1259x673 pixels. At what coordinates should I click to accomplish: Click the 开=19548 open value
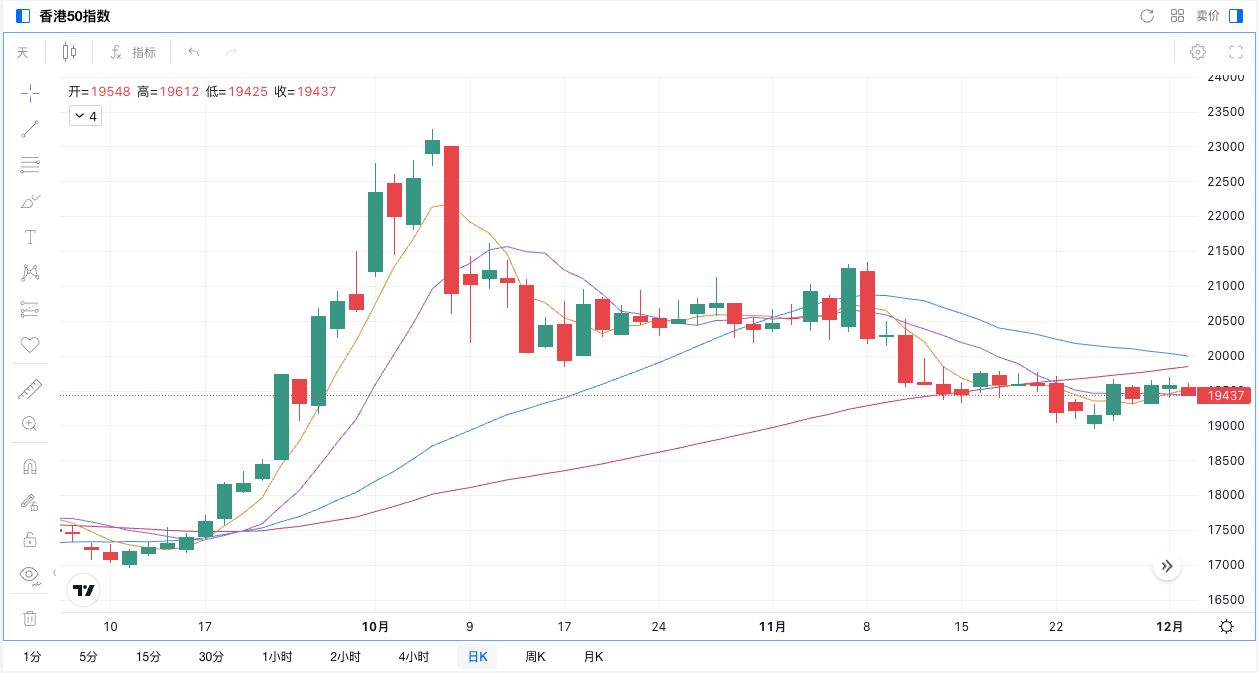click(x=99, y=91)
